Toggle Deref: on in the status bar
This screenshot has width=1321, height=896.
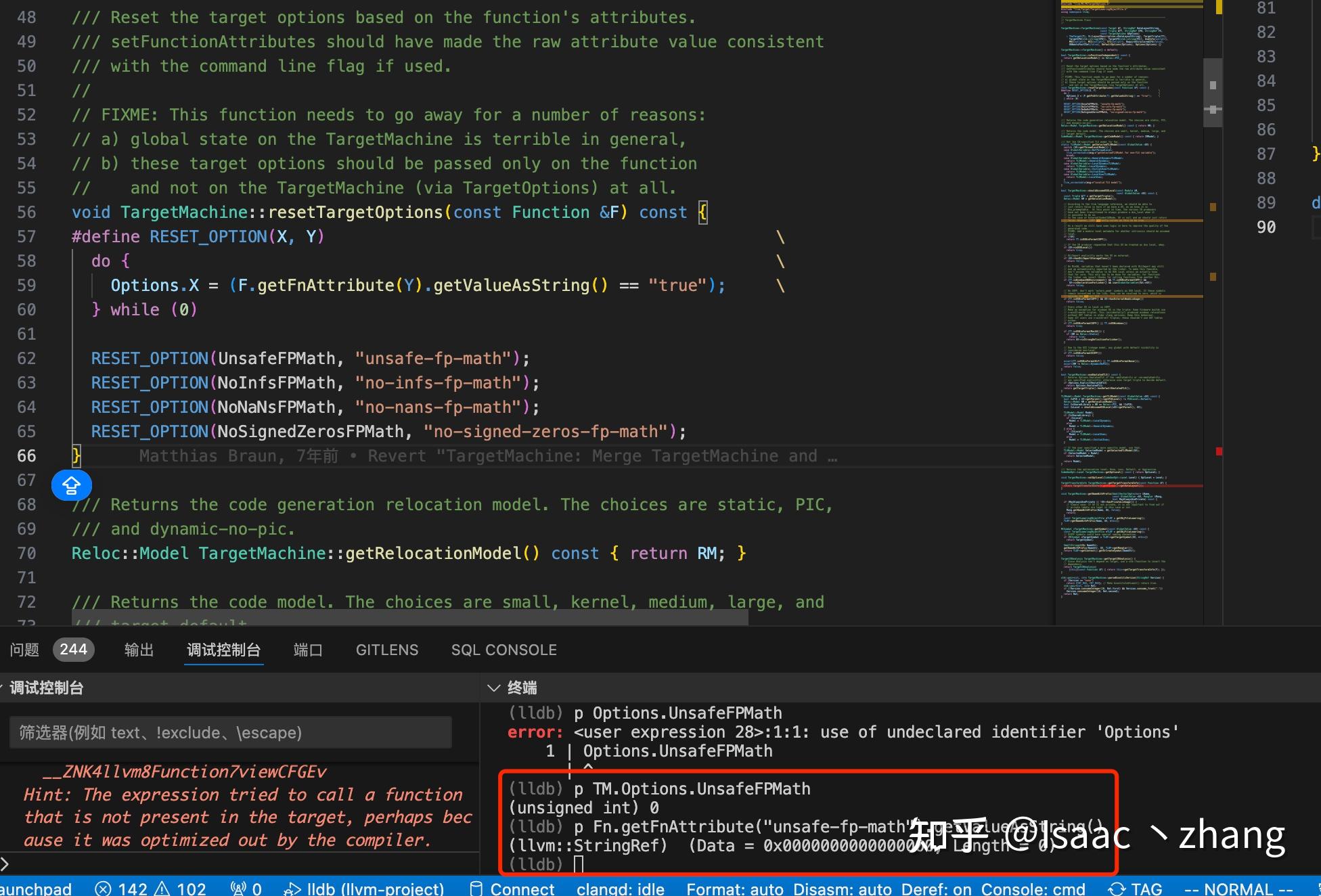click(938, 888)
